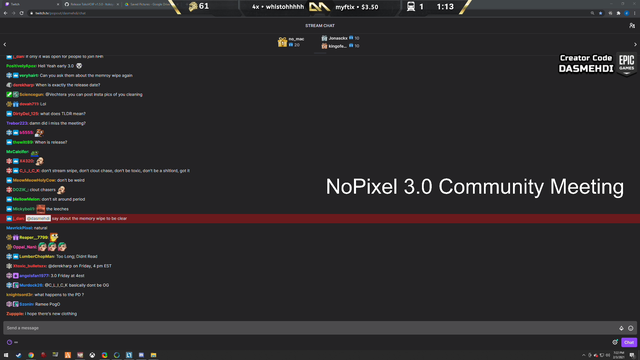Click the highlighted memory wipe message
640x360 pixels.
click(x=320, y=218)
